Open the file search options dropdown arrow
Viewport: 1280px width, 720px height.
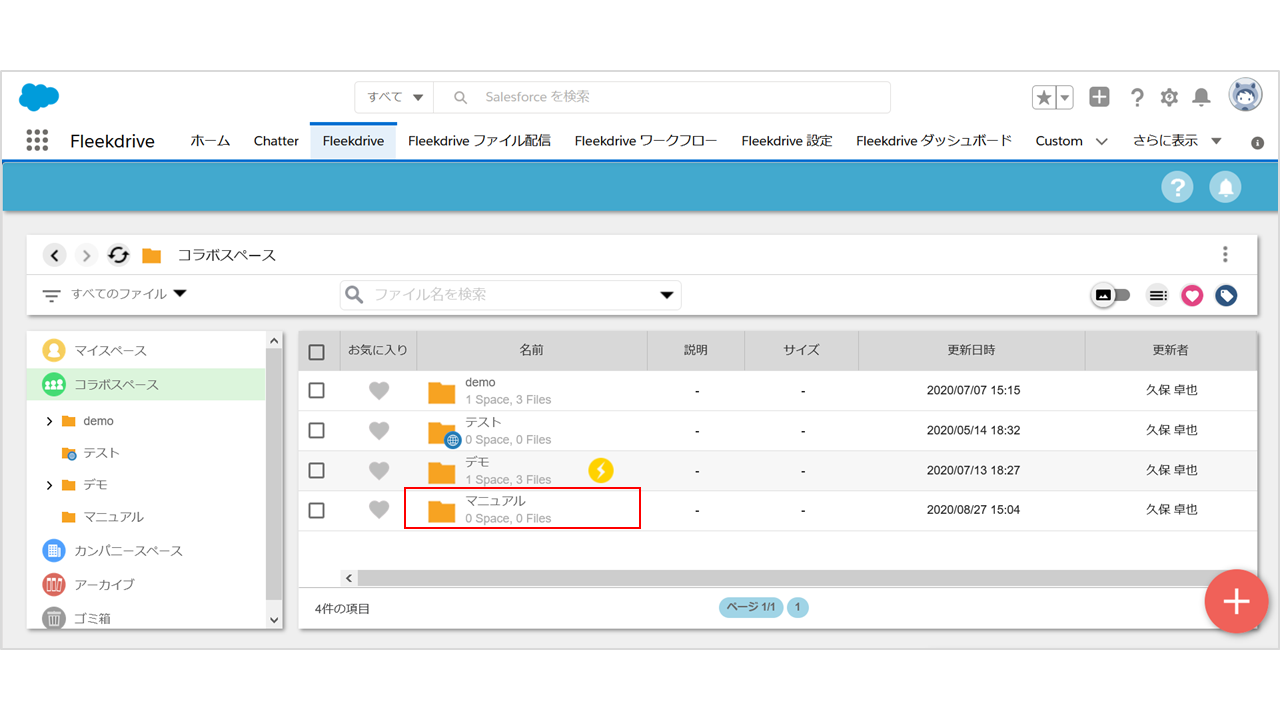click(667, 295)
